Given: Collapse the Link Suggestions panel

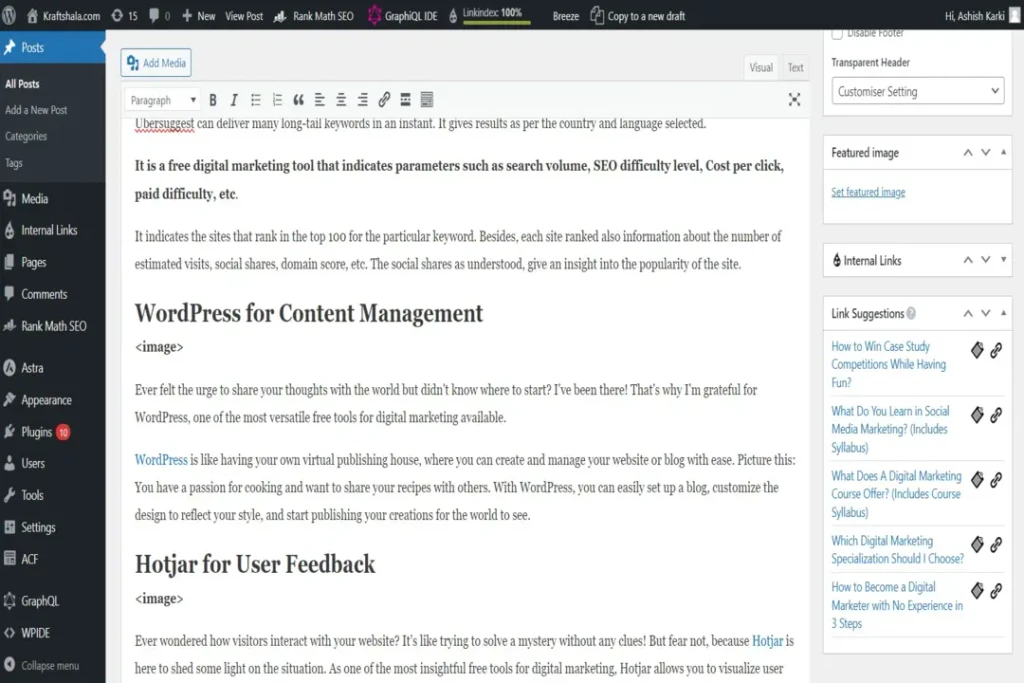Looking at the screenshot, I should tap(1003, 313).
